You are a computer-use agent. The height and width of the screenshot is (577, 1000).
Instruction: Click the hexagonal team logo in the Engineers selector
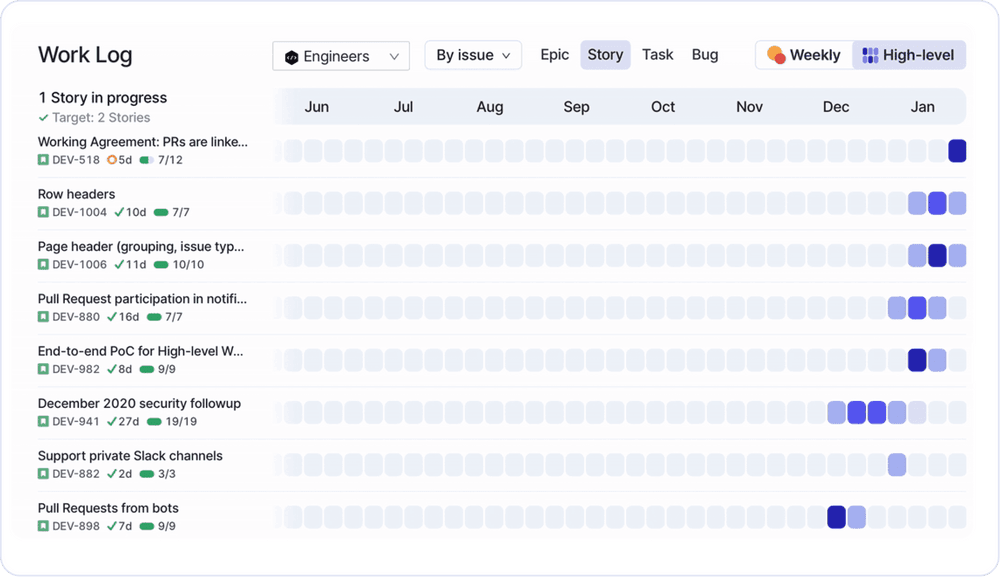pyautogui.click(x=291, y=55)
